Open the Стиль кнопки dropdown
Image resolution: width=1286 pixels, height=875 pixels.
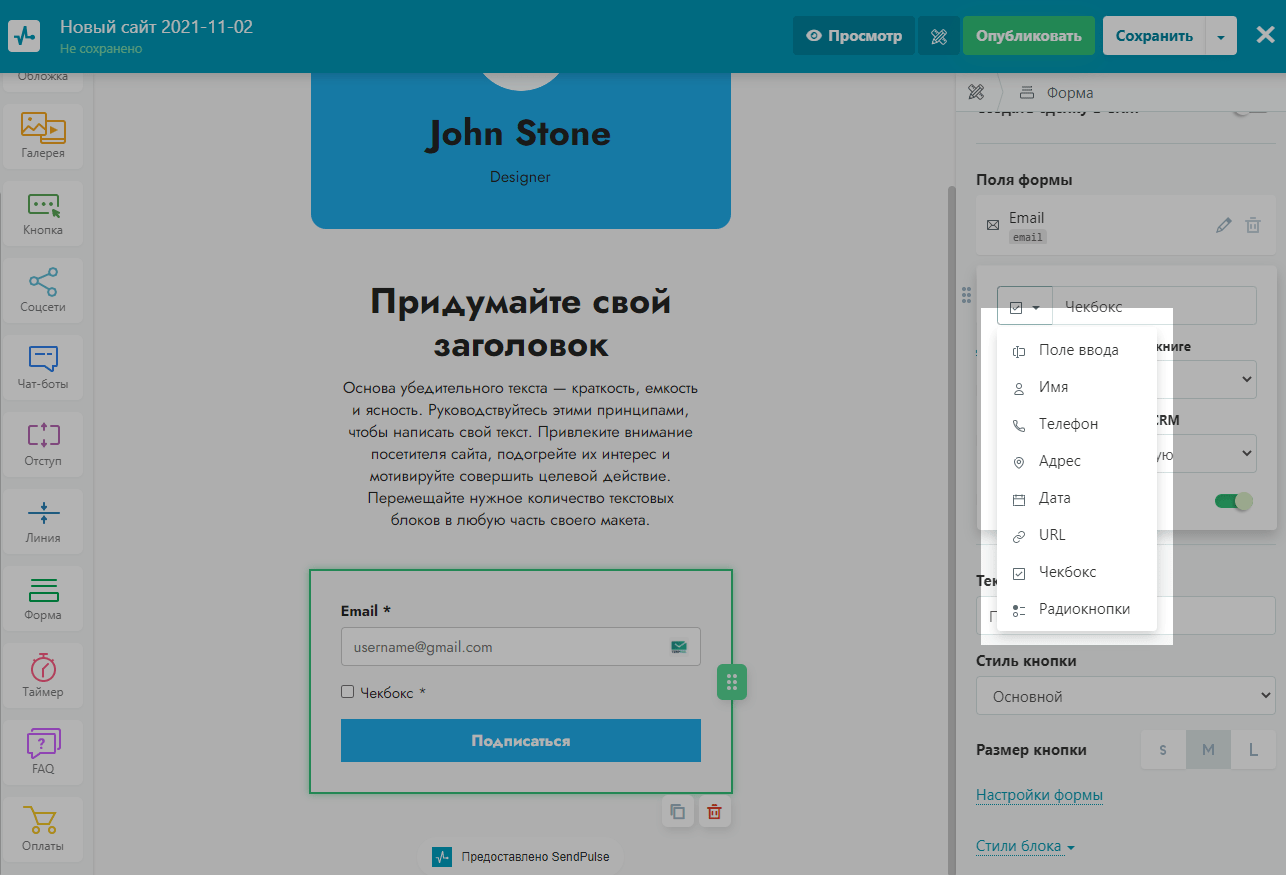tap(1125, 696)
